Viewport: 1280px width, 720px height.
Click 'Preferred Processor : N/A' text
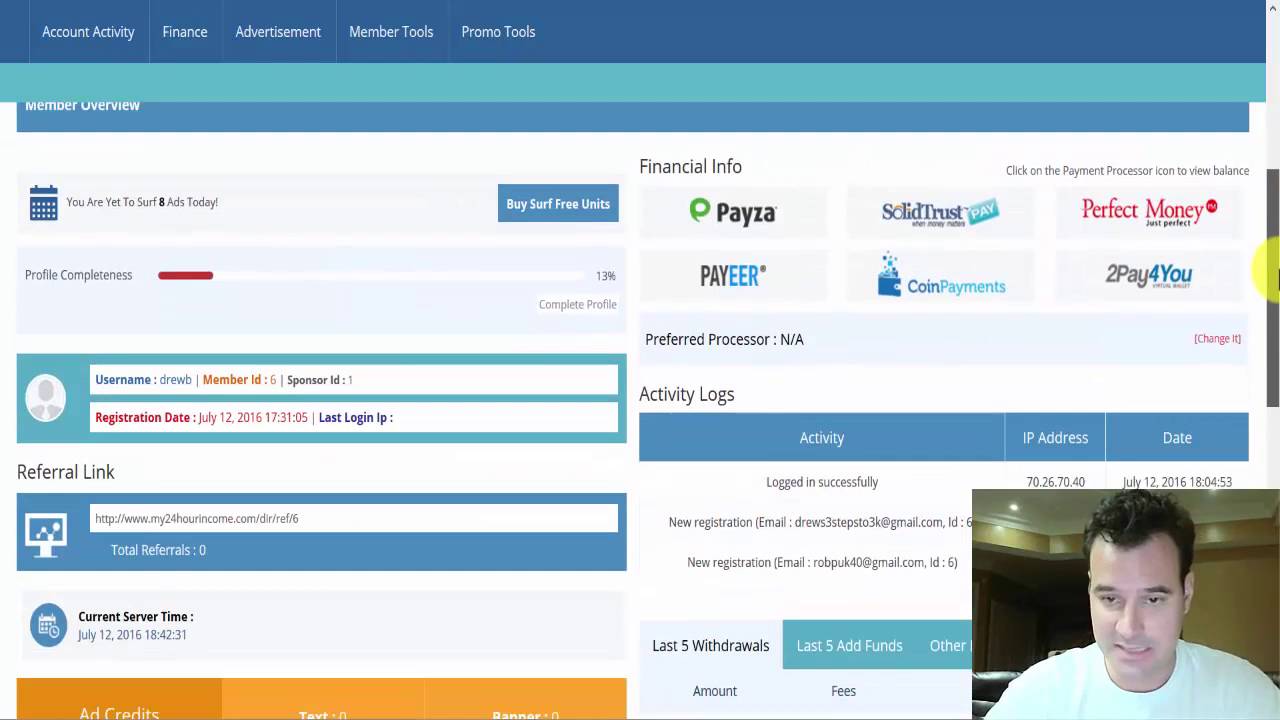(x=724, y=340)
